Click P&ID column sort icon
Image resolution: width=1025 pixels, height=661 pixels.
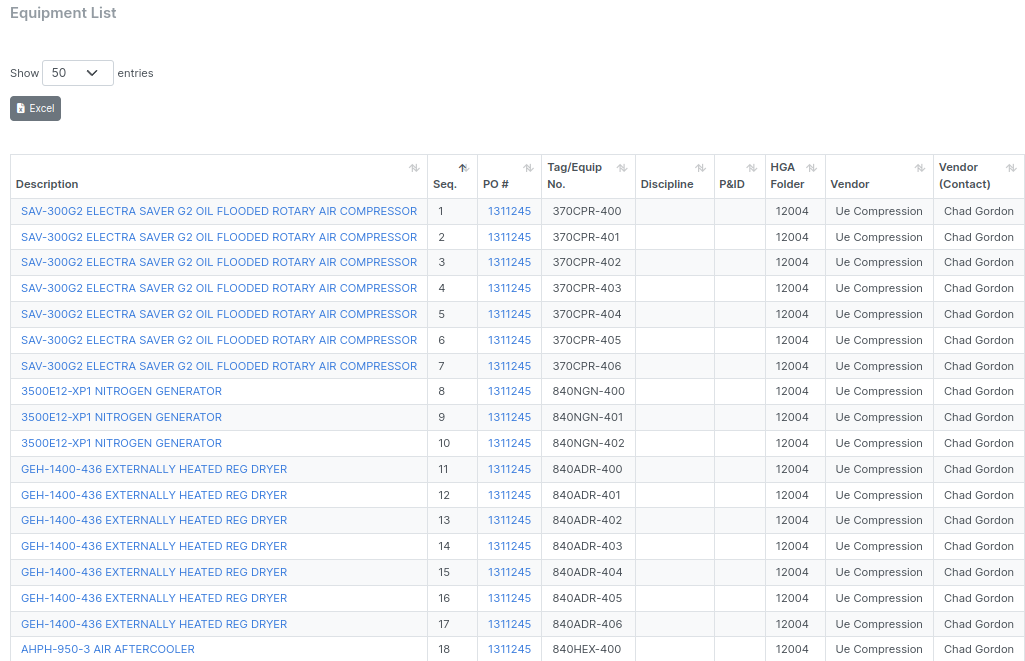point(752,168)
